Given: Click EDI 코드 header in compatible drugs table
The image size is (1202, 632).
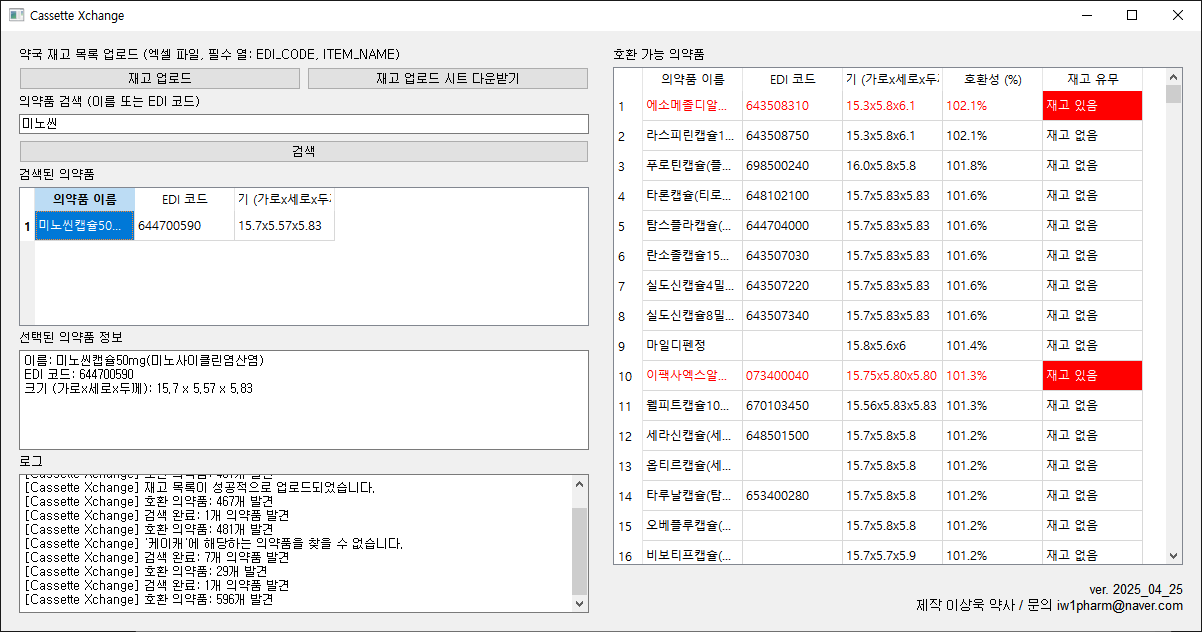Looking at the screenshot, I should point(792,79).
